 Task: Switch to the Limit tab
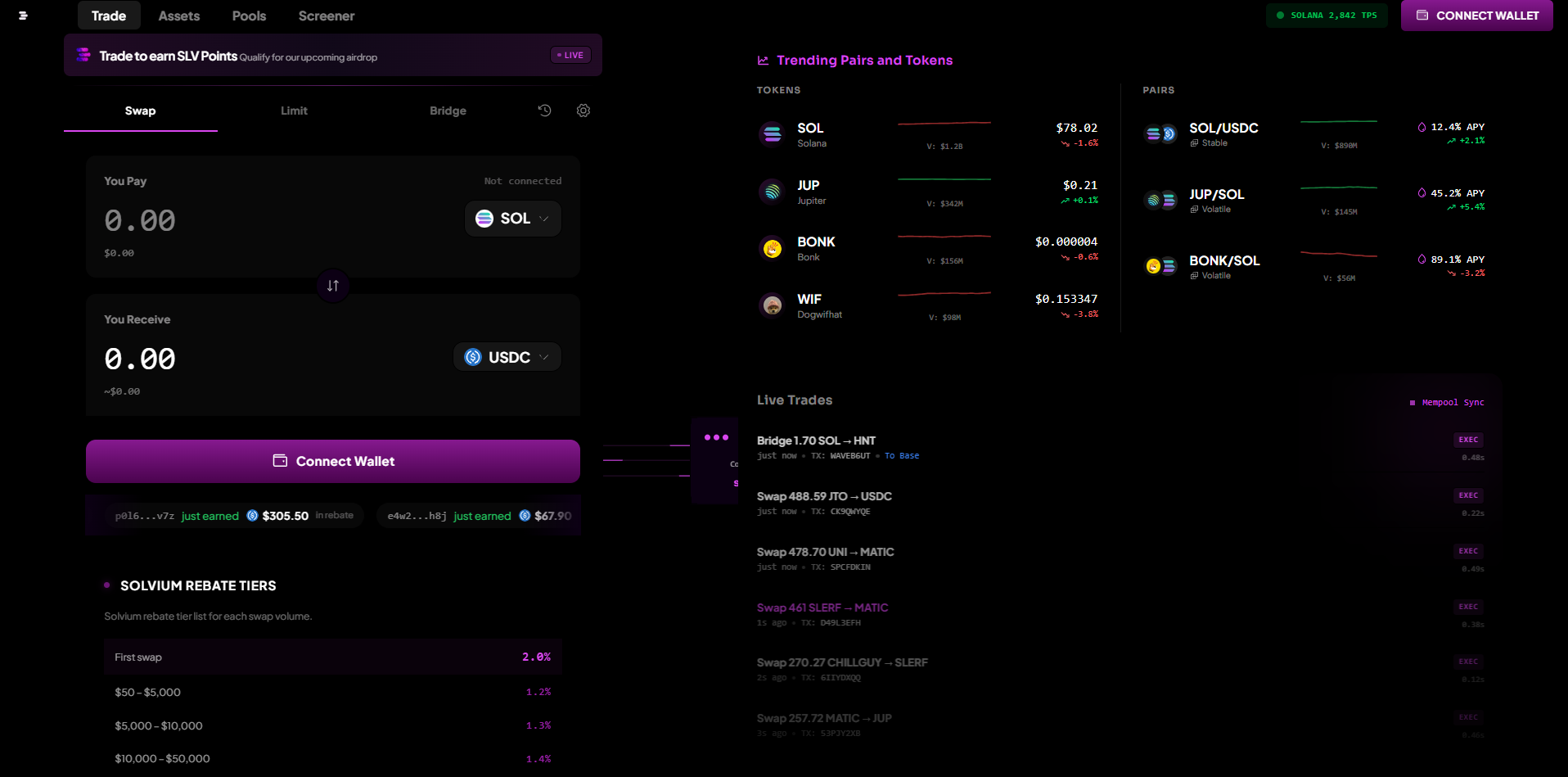click(x=295, y=111)
